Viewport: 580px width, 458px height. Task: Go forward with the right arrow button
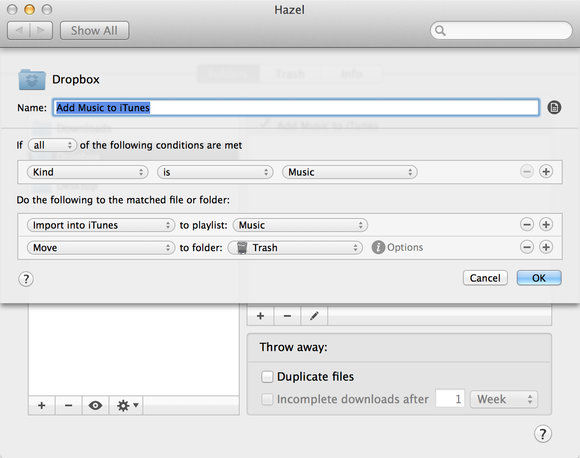coord(41,31)
